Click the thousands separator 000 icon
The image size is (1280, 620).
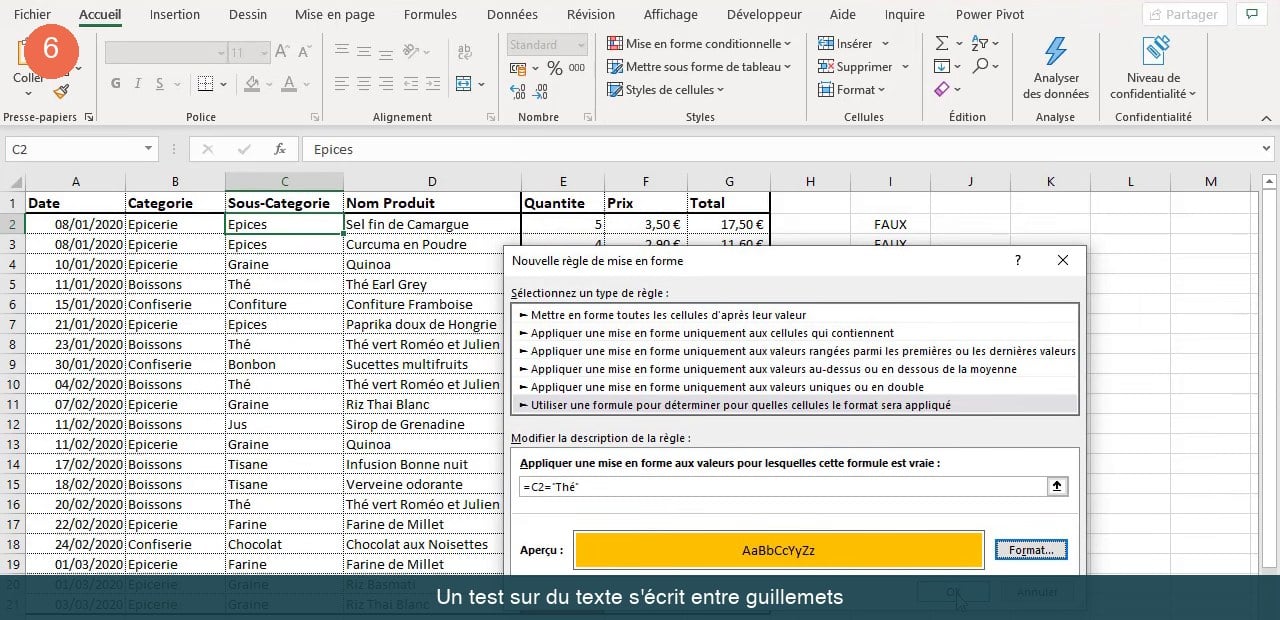click(577, 68)
